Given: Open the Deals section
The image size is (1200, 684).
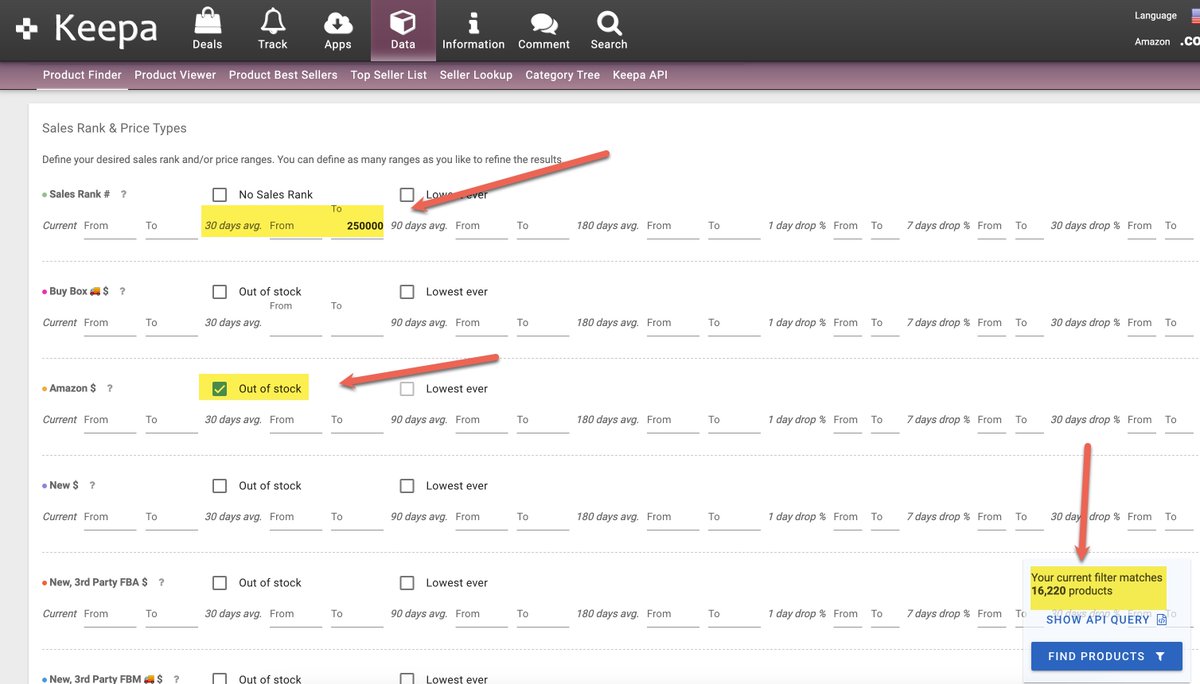Looking at the screenshot, I should [x=207, y=29].
